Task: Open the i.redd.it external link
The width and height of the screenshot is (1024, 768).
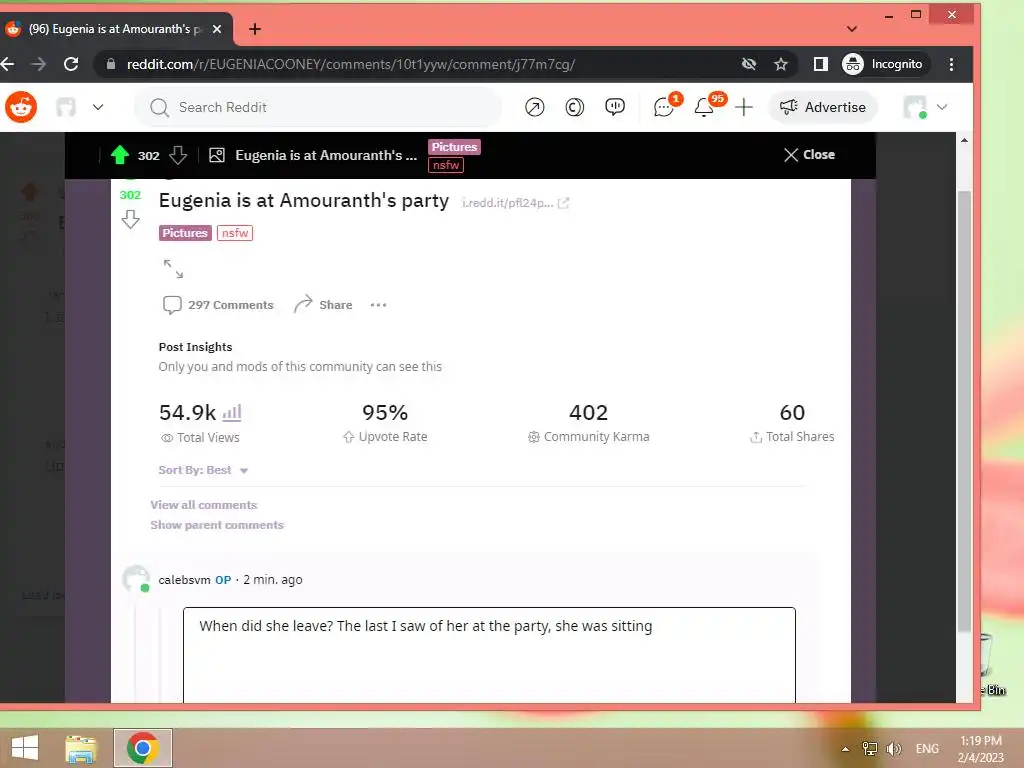Action: 515,203
